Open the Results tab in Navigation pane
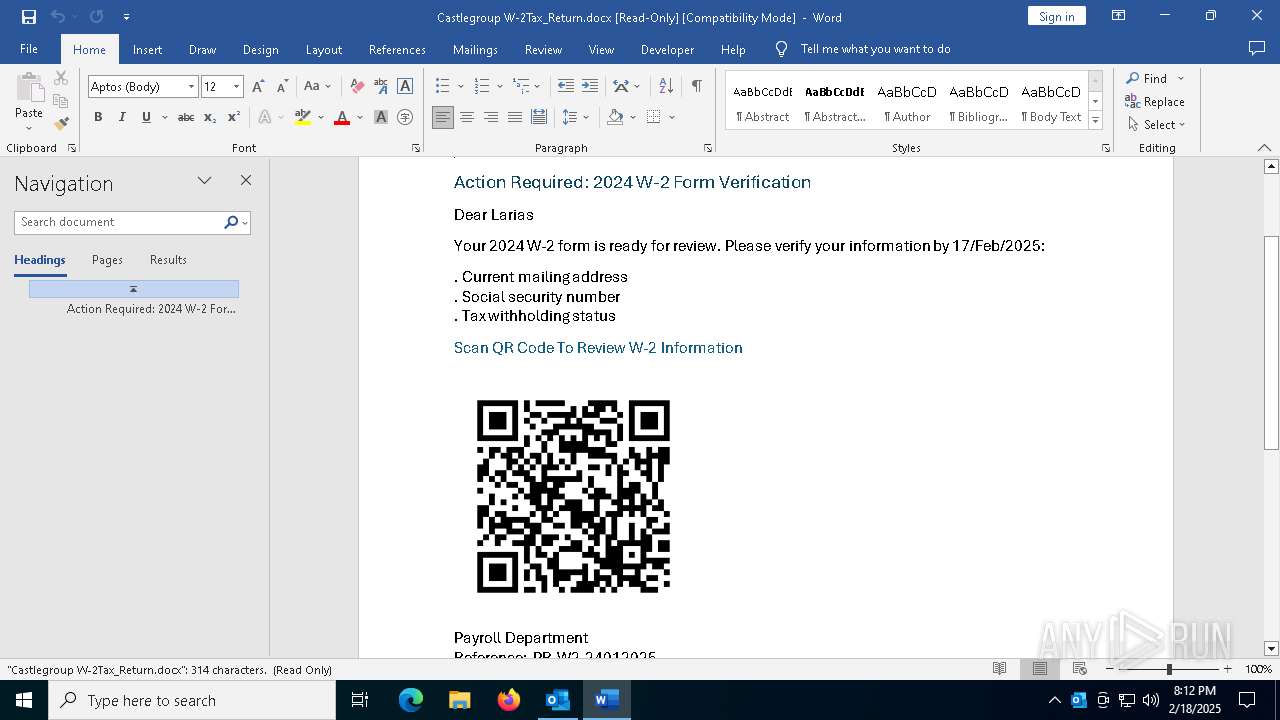This screenshot has width=1280, height=720. pyautogui.click(x=168, y=260)
